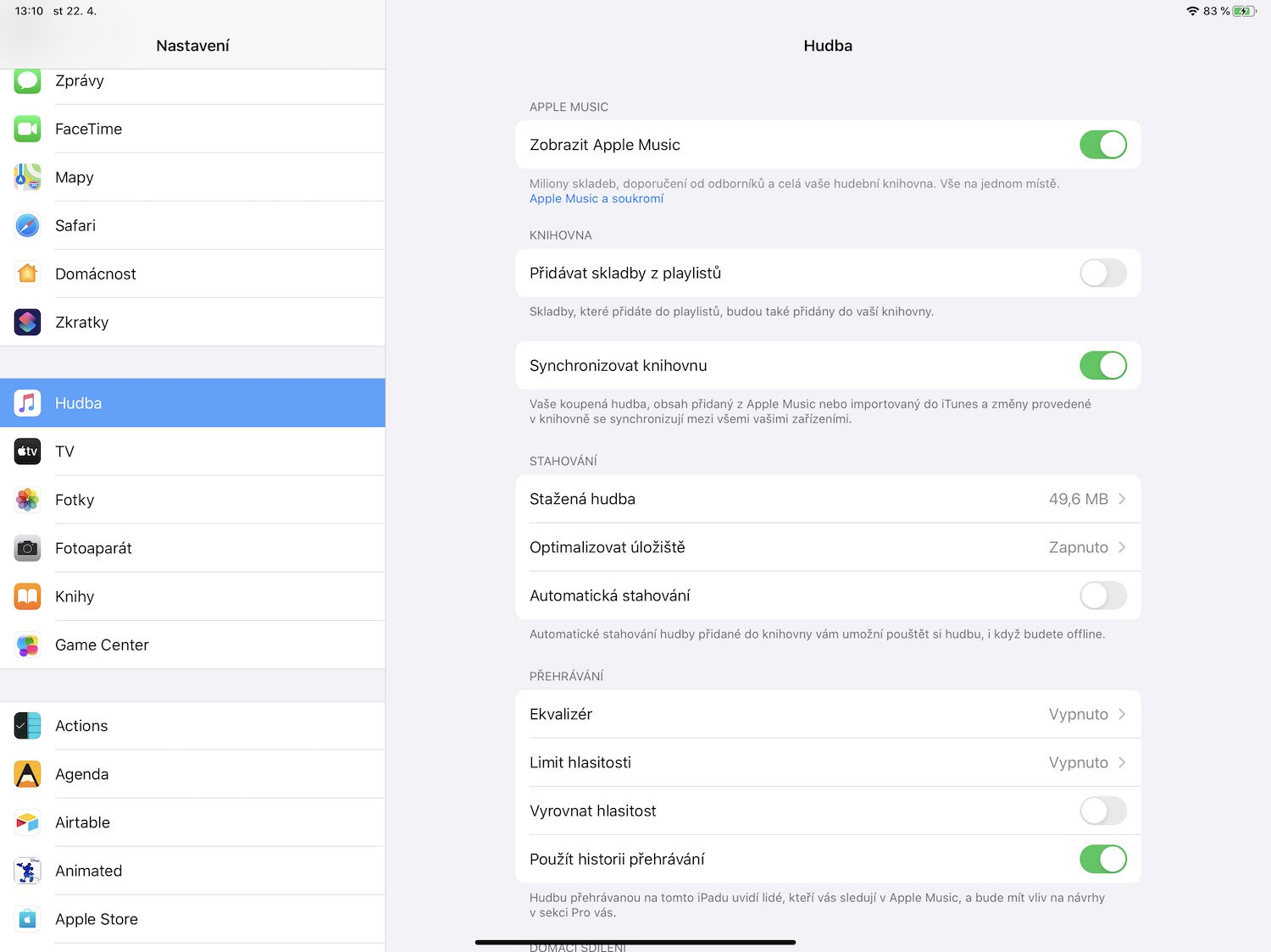Enable Přidávat skladby z playlistů switch
The height and width of the screenshot is (952, 1271).
pos(1102,273)
